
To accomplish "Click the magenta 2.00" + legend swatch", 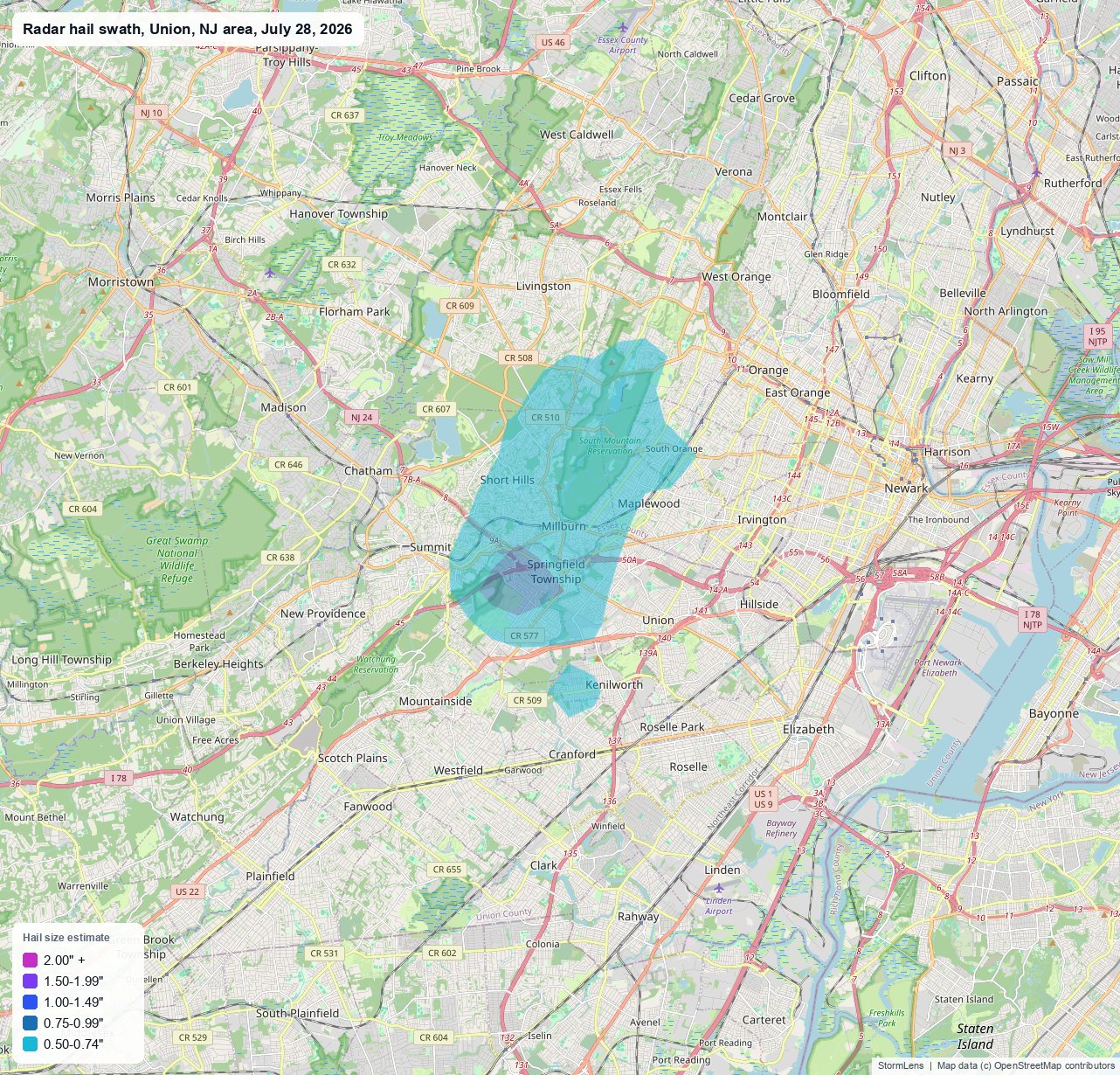I will click(31, 960).
